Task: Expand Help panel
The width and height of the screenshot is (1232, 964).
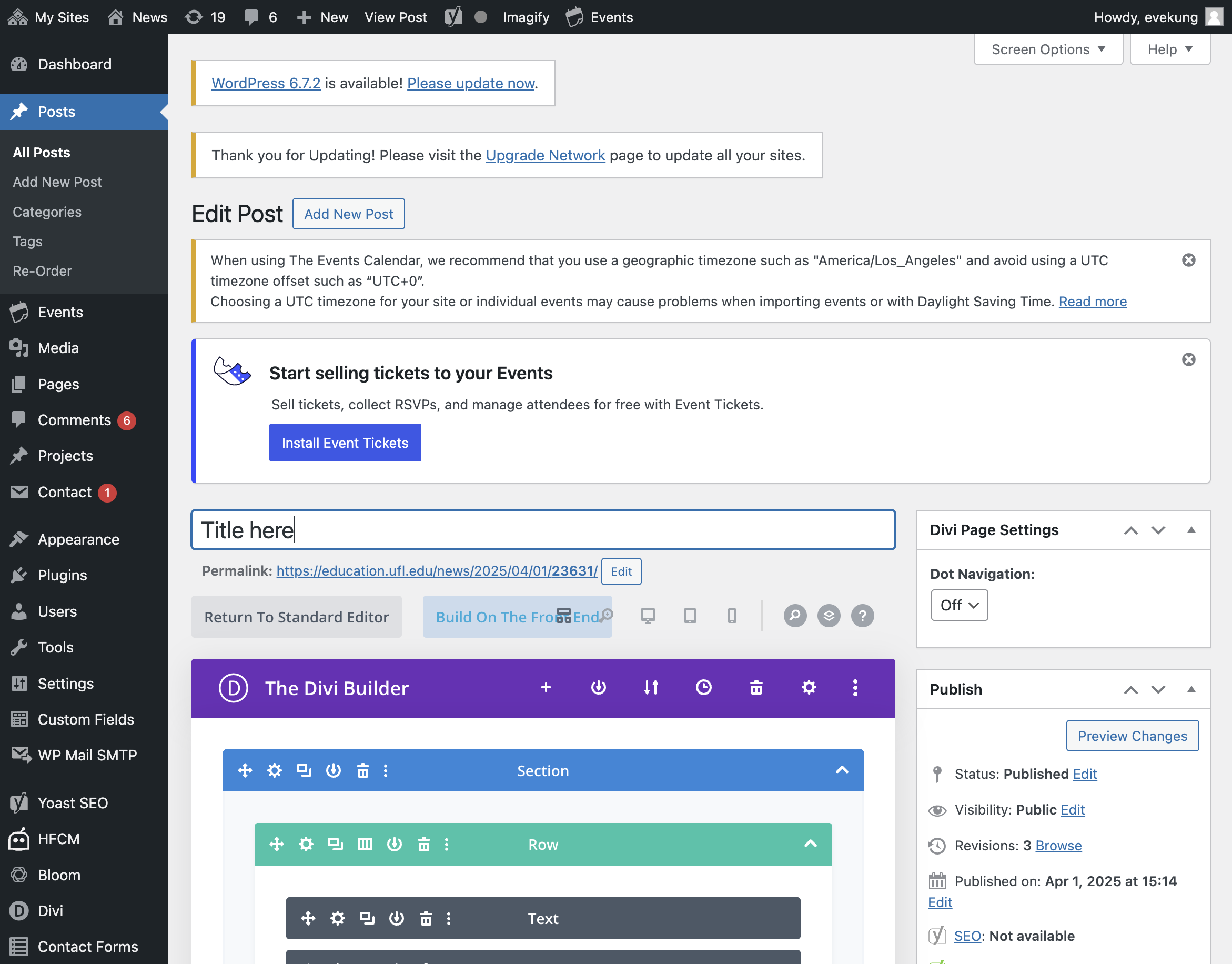Action: pyautogui.click(x=1170, y=49)
